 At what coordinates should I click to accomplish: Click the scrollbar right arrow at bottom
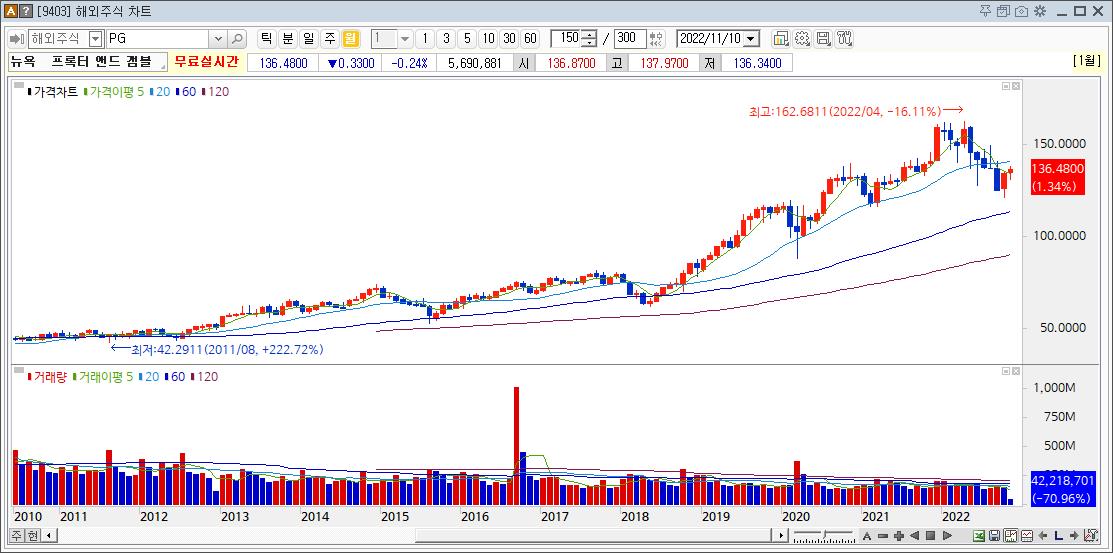point(782,535)
